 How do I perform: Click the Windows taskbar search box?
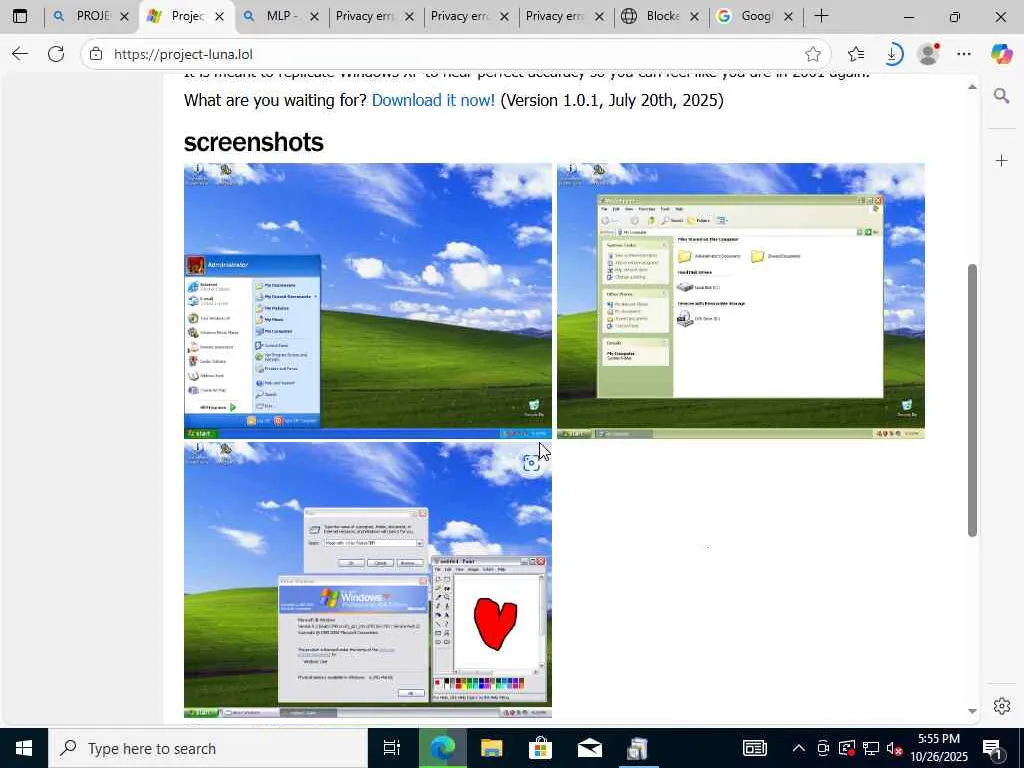(208, 748)
